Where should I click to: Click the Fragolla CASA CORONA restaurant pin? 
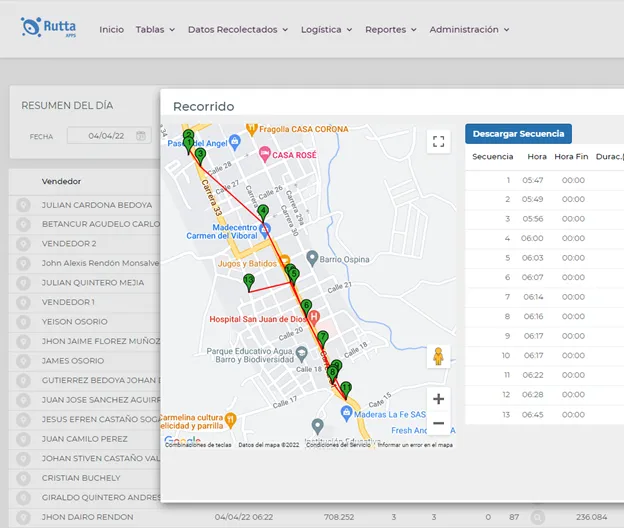[252, 129]
